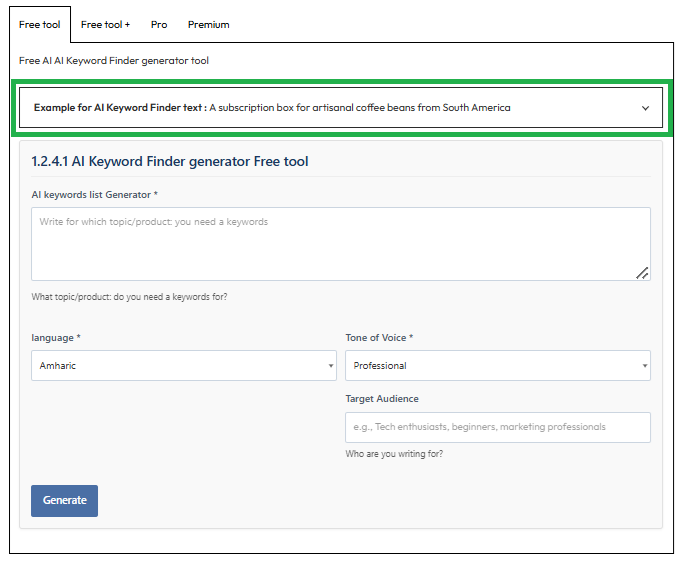The height and width of the screenshot is (568, 685).
Task: Open the Amharic language dropdown
Action: coord(180,366)
